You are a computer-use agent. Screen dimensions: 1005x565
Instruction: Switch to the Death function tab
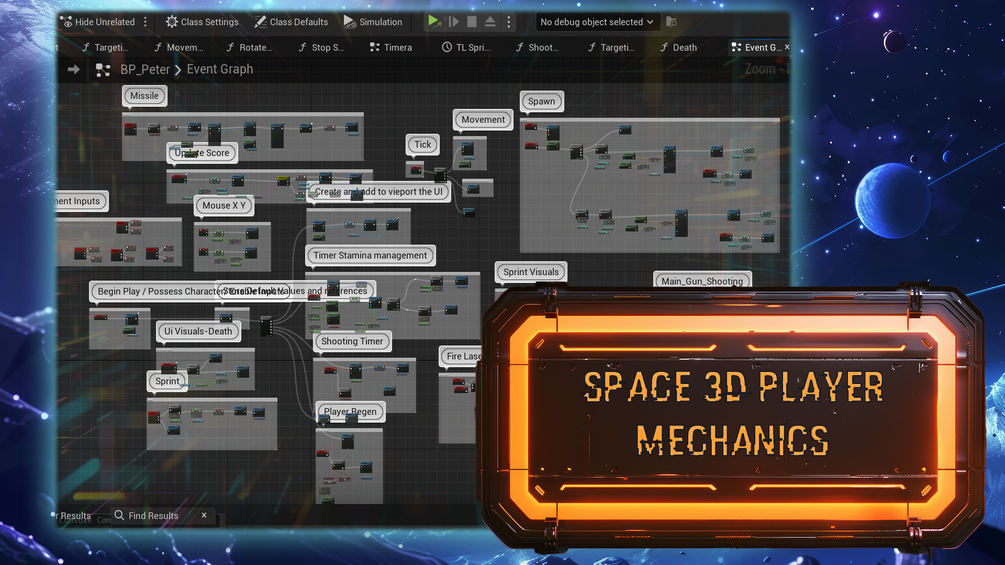679,47
